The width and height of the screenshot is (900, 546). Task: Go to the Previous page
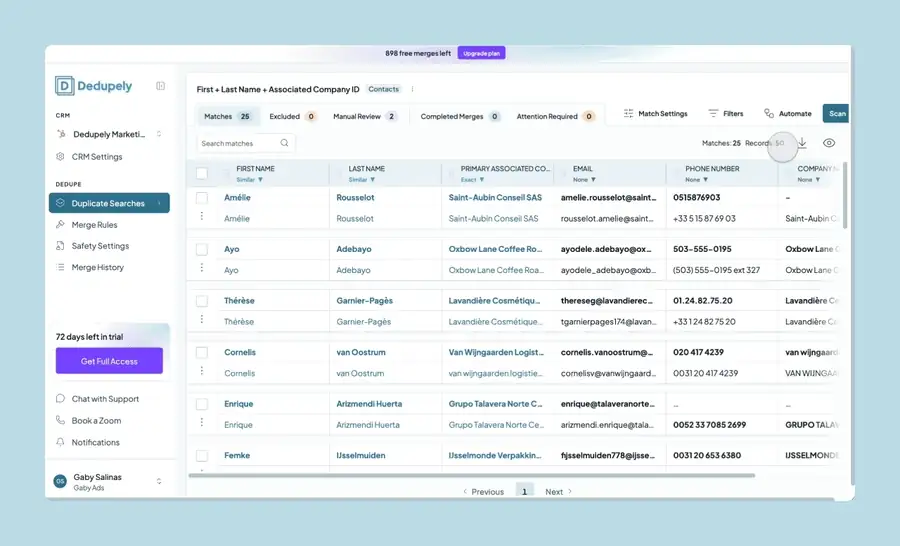[483, 491]
